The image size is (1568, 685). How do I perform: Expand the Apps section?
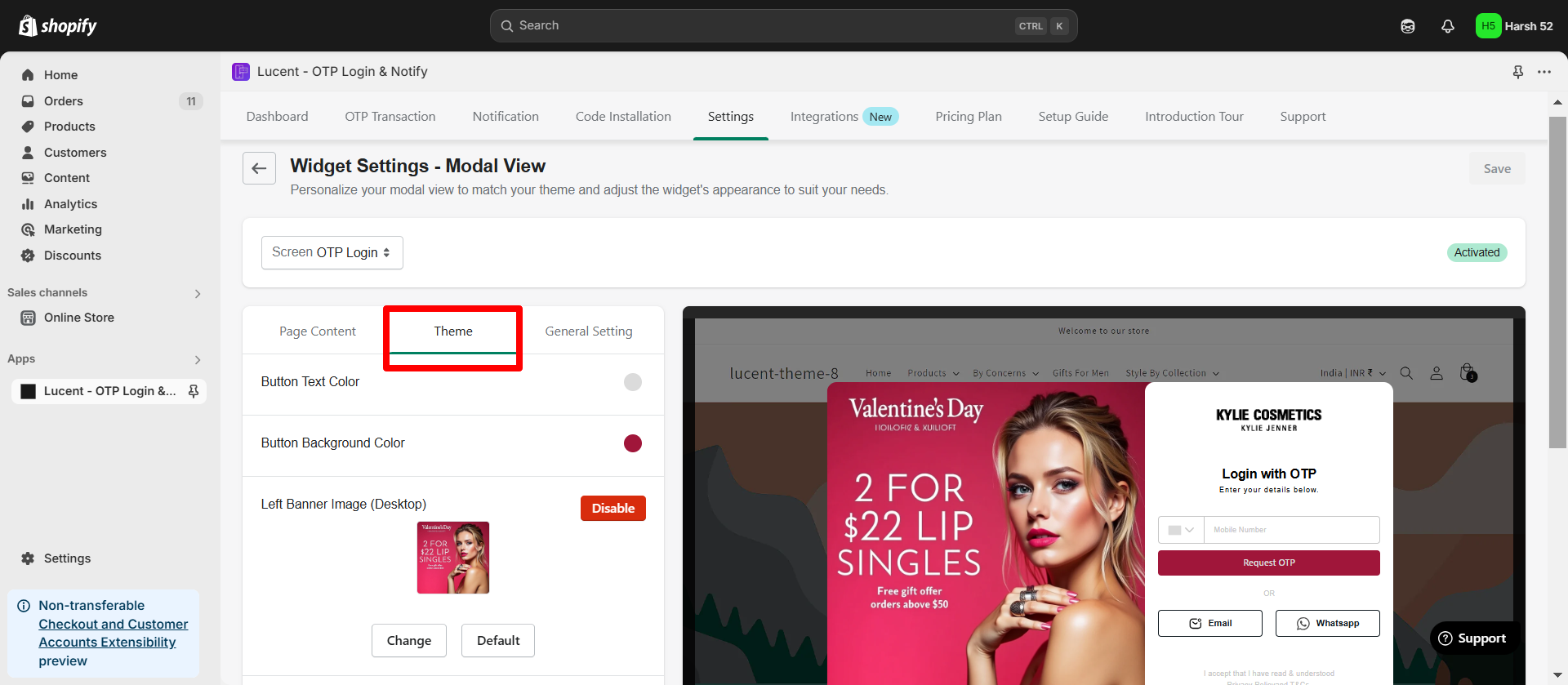(x=198, y=359)
